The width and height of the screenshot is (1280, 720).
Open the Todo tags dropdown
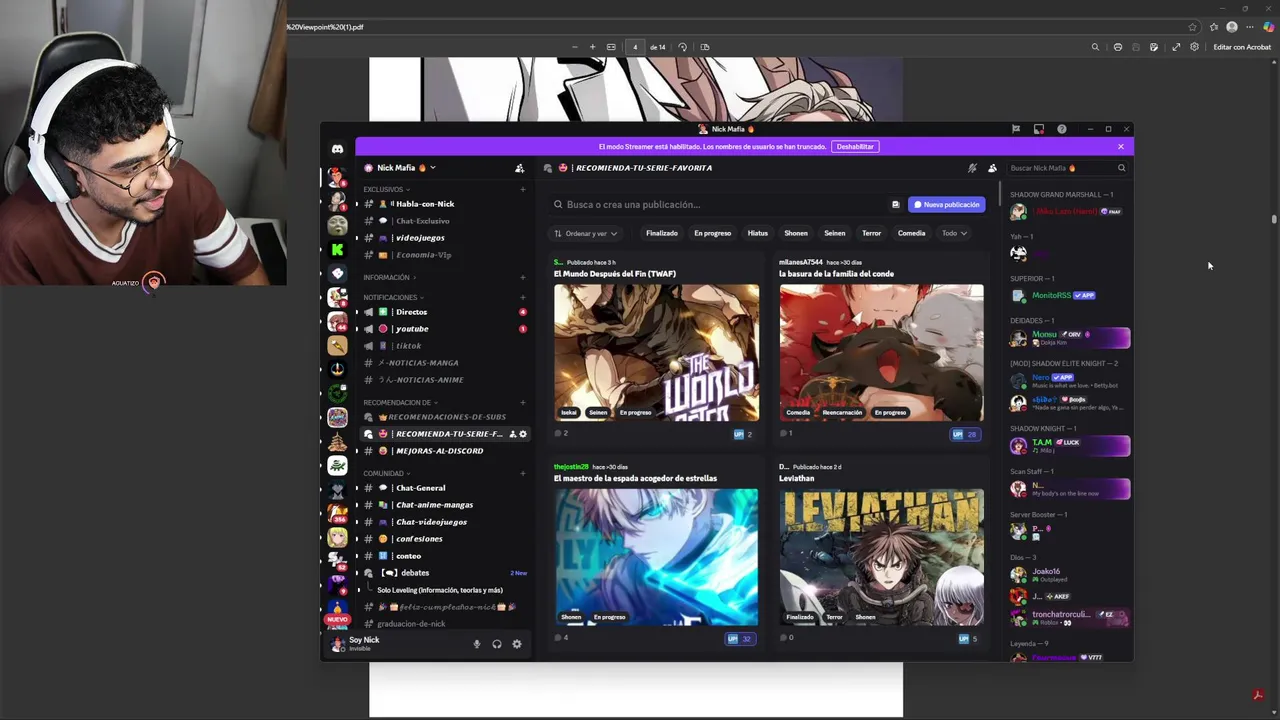(953, 233)
